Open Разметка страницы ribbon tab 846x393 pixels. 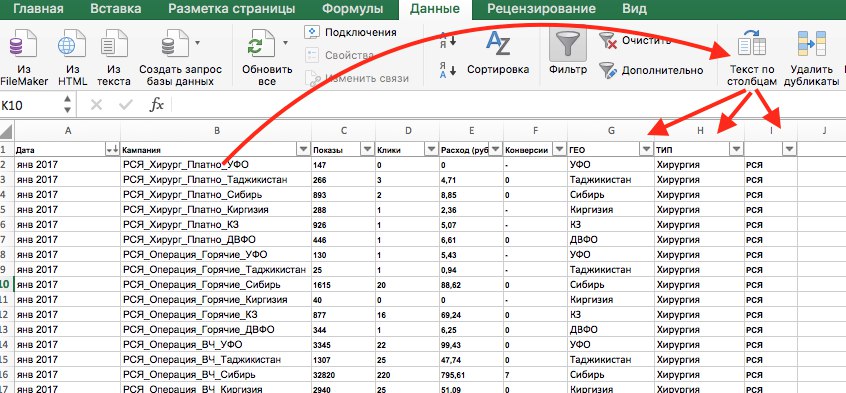tap(231, 9)
